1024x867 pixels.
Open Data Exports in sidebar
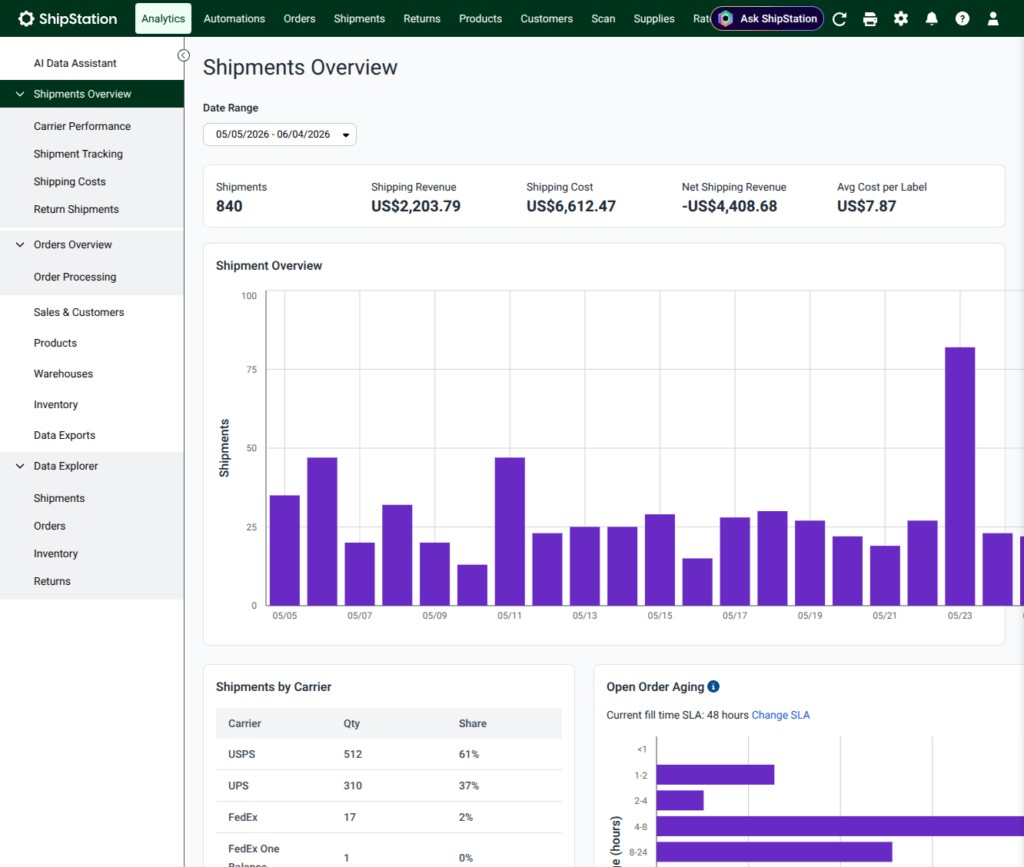click(x=64, y=435)
